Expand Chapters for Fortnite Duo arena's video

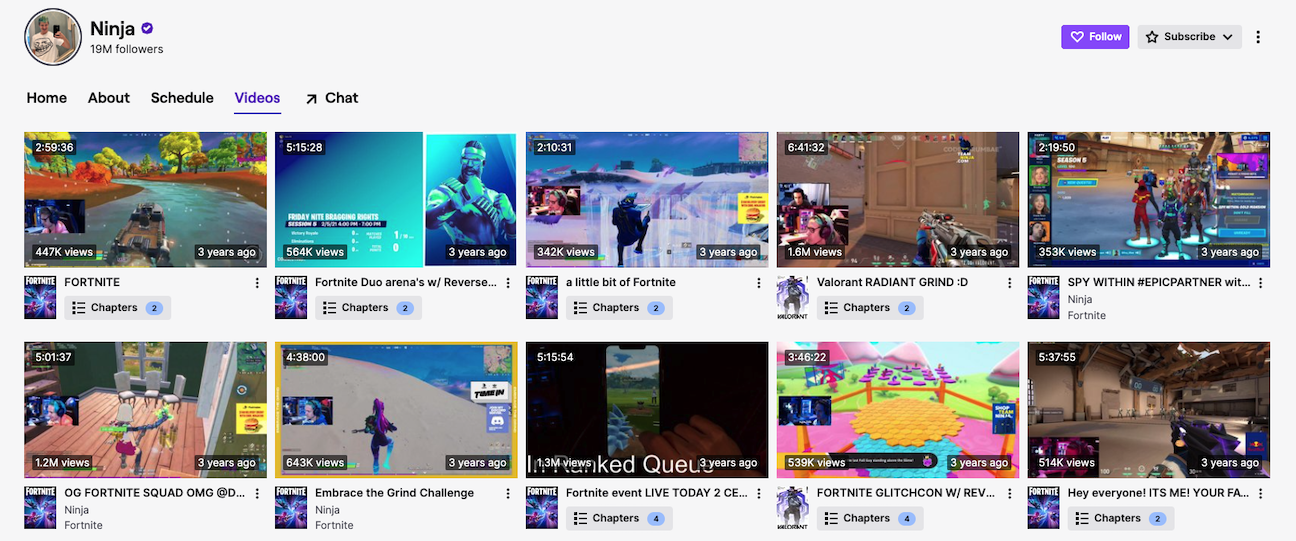(x=369, y=308)
